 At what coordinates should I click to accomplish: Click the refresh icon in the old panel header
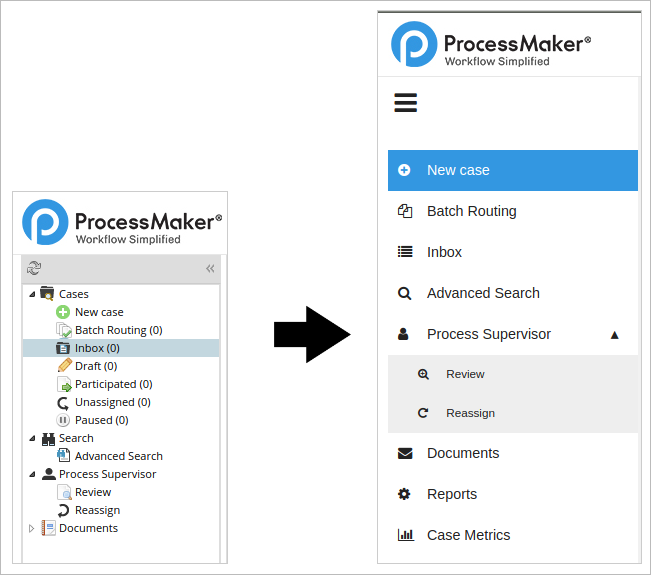(34, 268)
